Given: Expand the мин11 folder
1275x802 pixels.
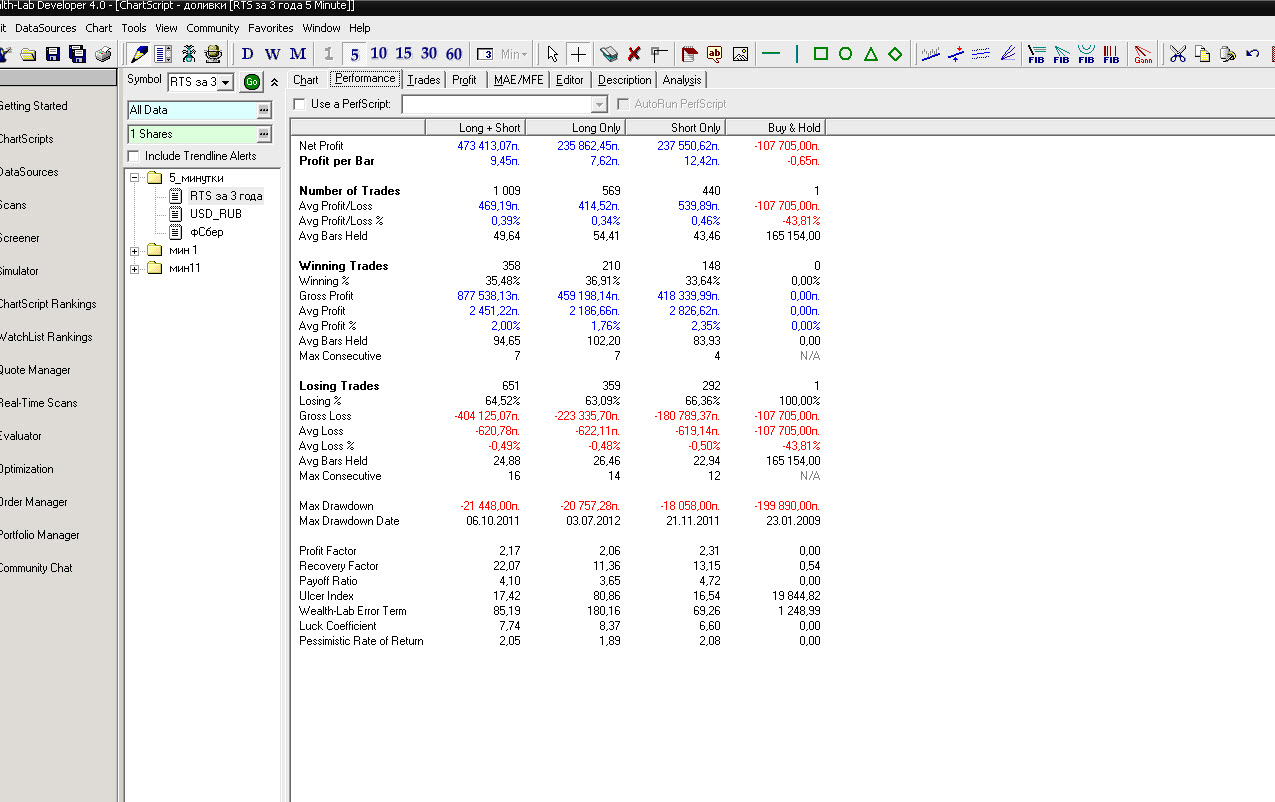Looking at the screenshot, I should (135, 268).
